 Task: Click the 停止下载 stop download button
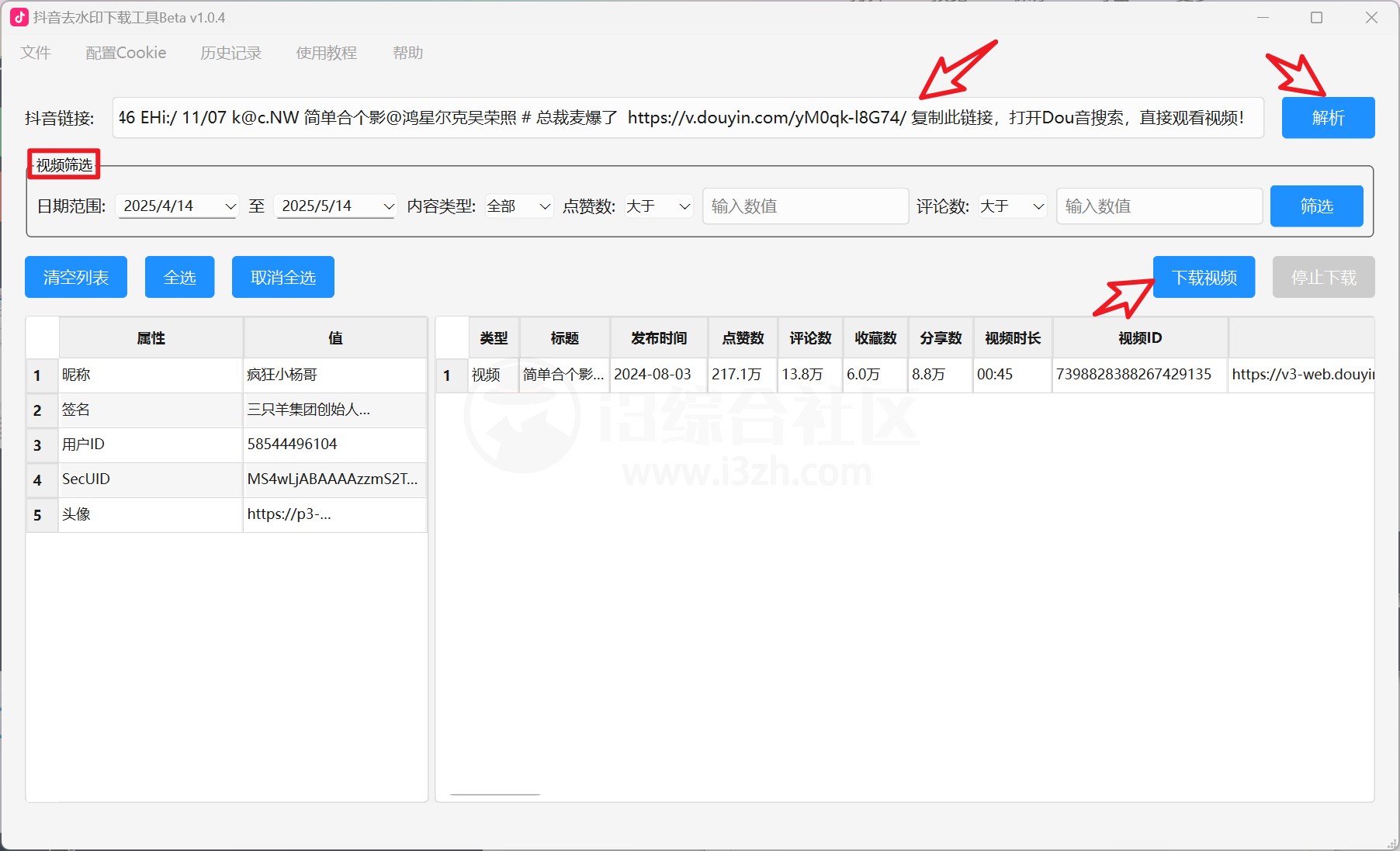(1323, 276)
